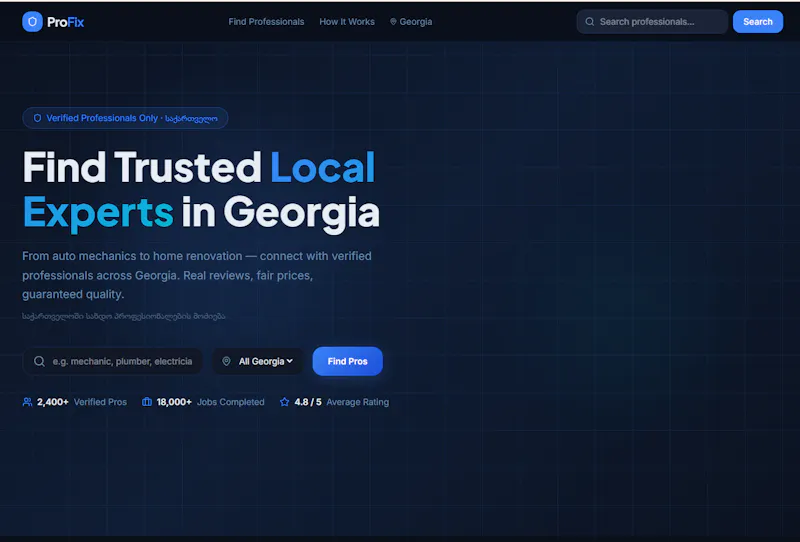Click the ProFix brand name
The height and width of the screenshot is (542, 800).
[65, 22]
